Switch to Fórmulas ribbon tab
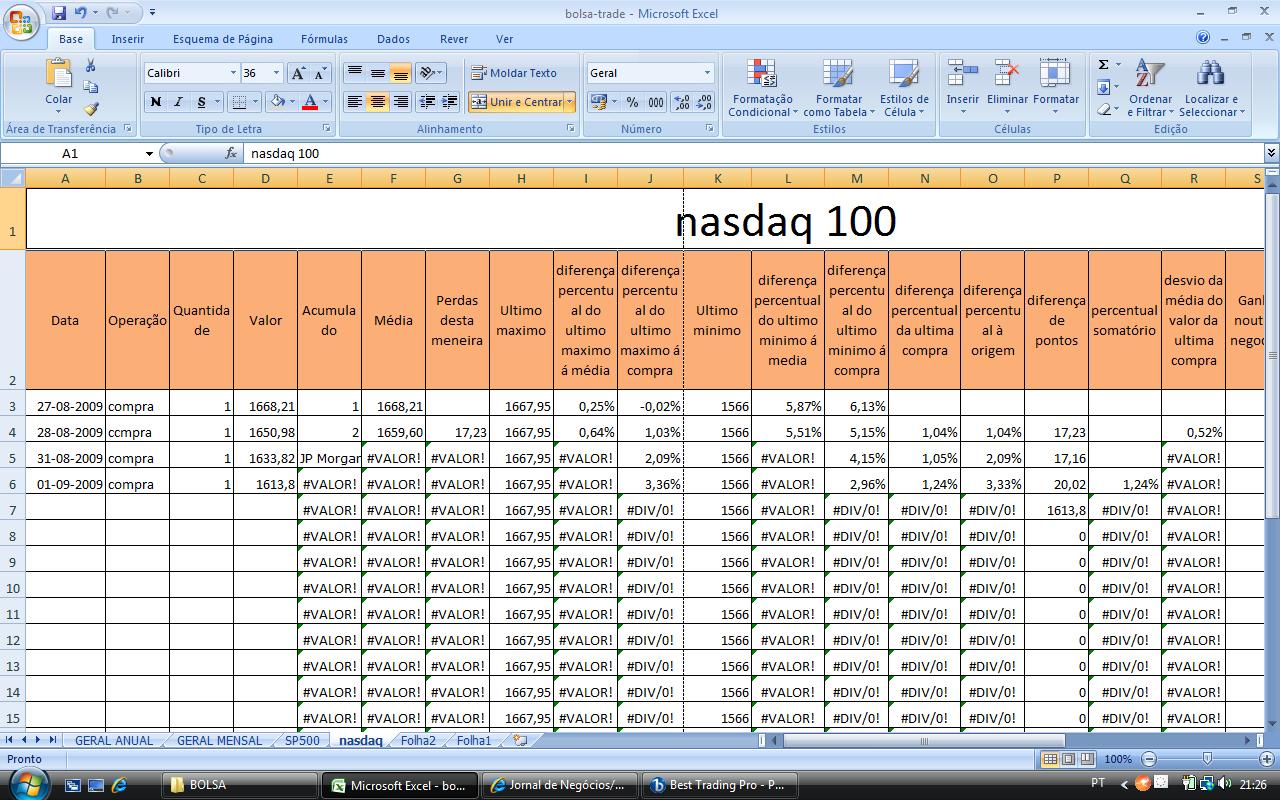The height and width of the screenshot is (800, 1280). coord(324,39)
